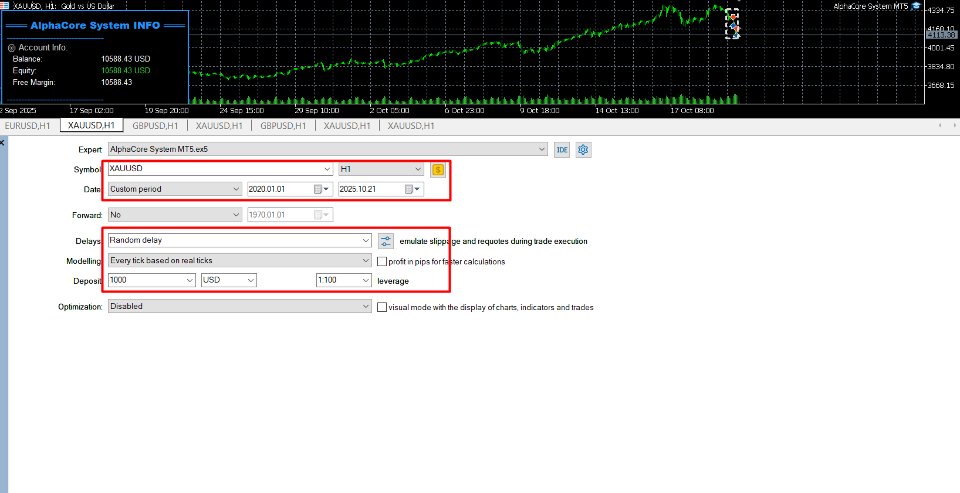
Task: Open expert settings via the gear icon
Action: [583, 149]
